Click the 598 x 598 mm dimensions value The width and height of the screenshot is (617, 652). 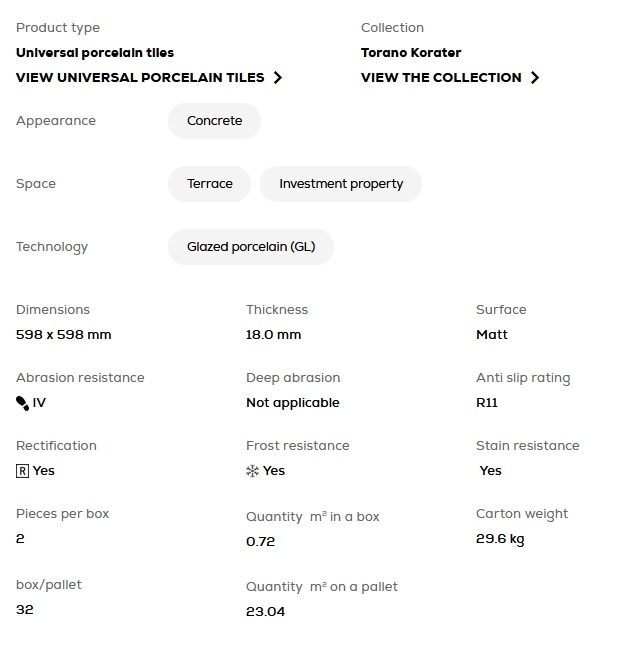tap(64, 335)
